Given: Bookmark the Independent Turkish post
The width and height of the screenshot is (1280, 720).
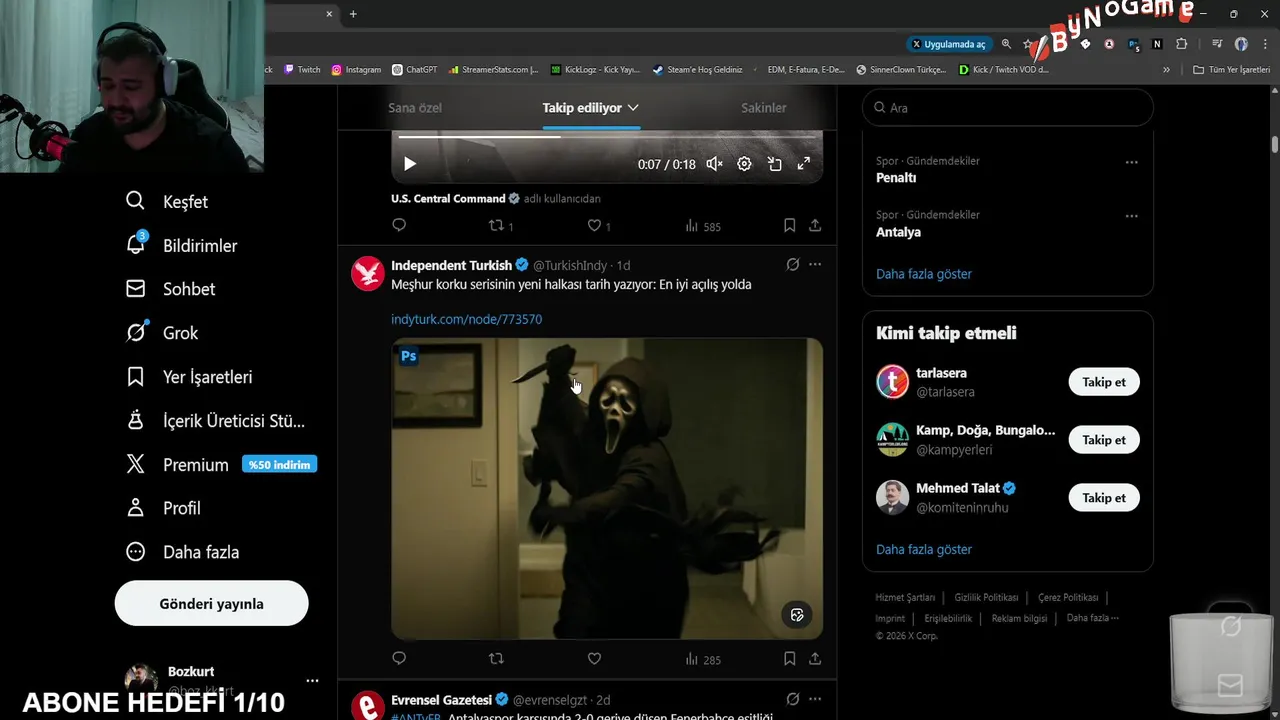Looking at the screenshot, I should [x=789, y=659].
